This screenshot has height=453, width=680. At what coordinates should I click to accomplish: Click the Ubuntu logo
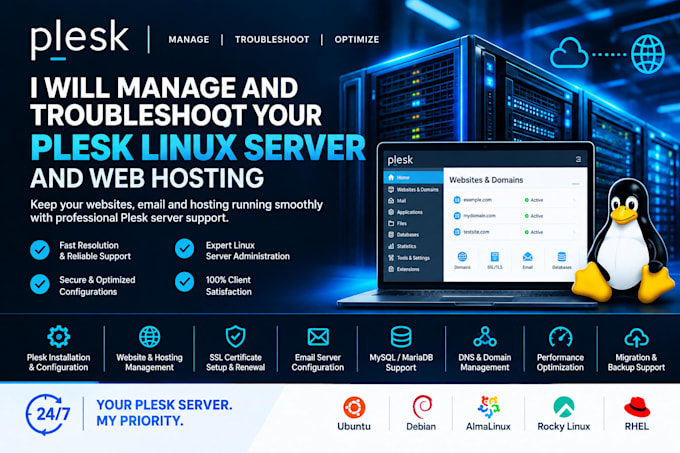tap(354, 407)
